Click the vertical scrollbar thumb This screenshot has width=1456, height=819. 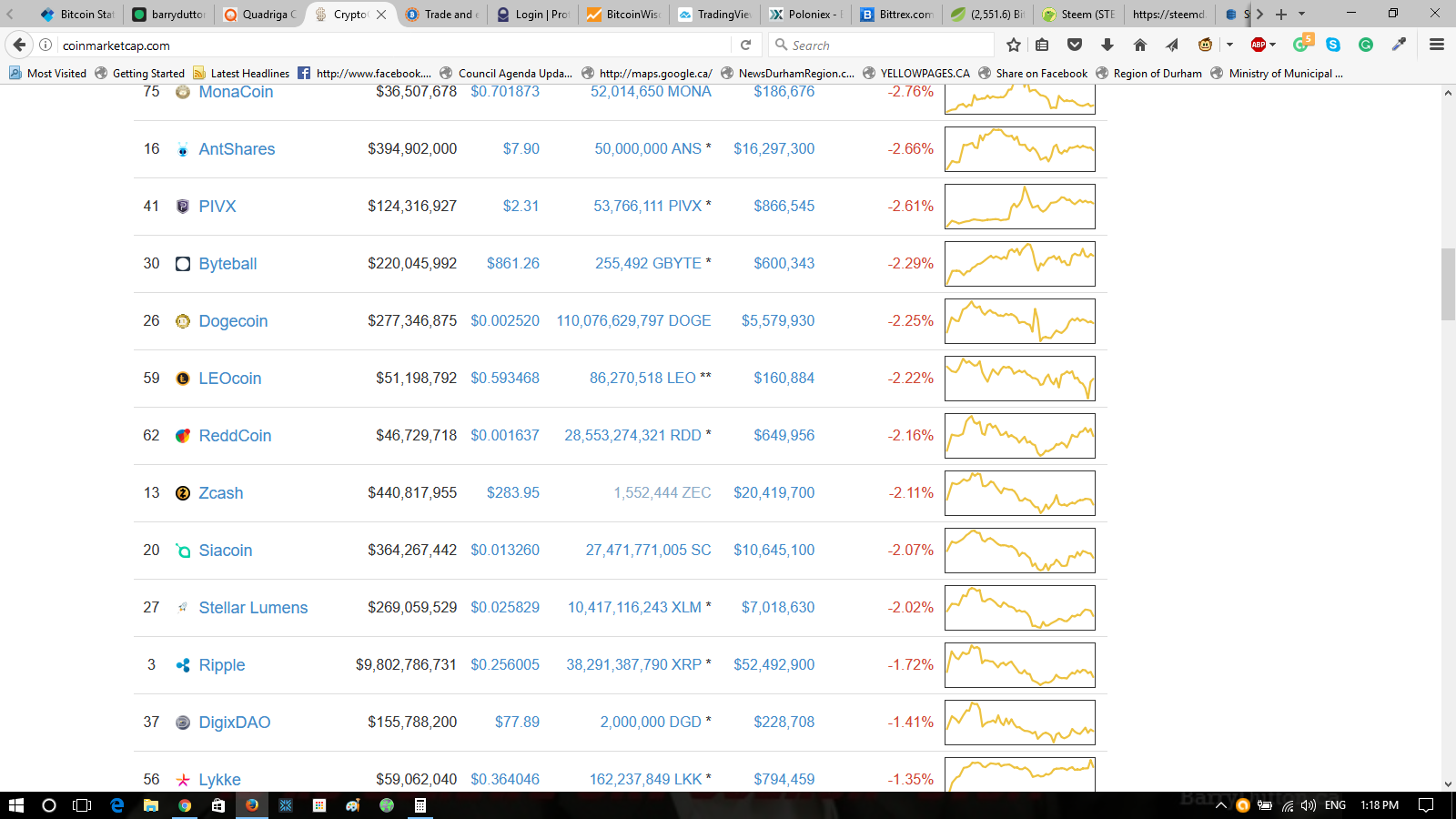coord(1448,284)
